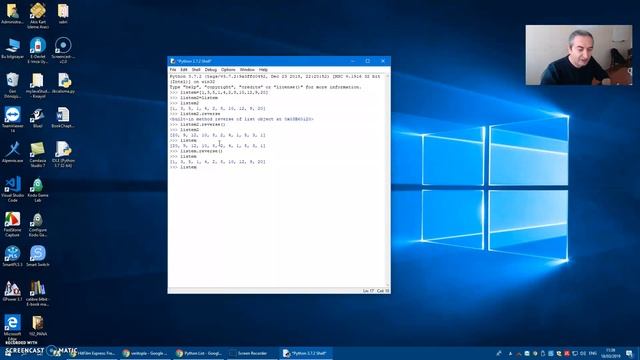Image resolution: width=640 pixels, height=360 pixels.
Task: Open the E-Devlet desktop shortcut
Action: tap(38, 50)
